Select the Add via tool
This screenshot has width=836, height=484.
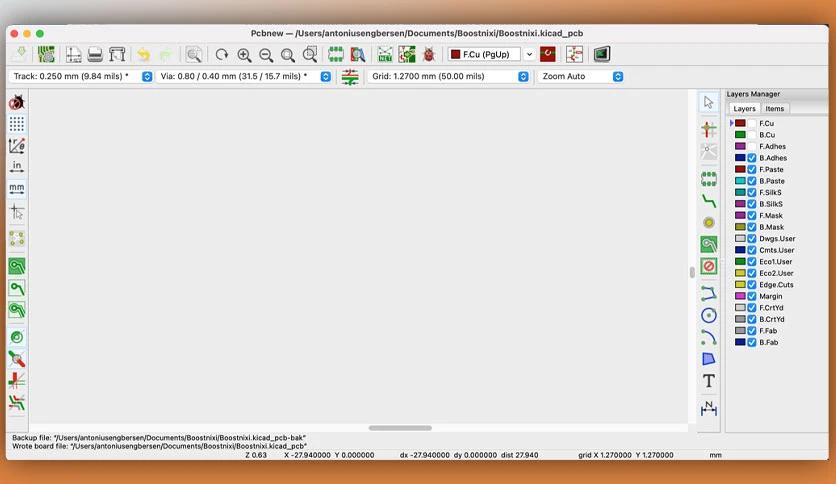click(x=709, y=223)
